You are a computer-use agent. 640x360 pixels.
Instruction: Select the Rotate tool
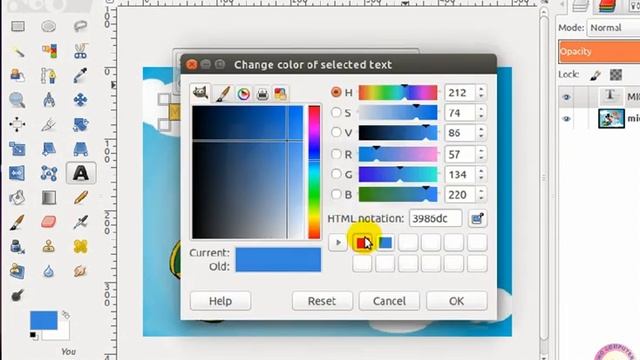80,124
